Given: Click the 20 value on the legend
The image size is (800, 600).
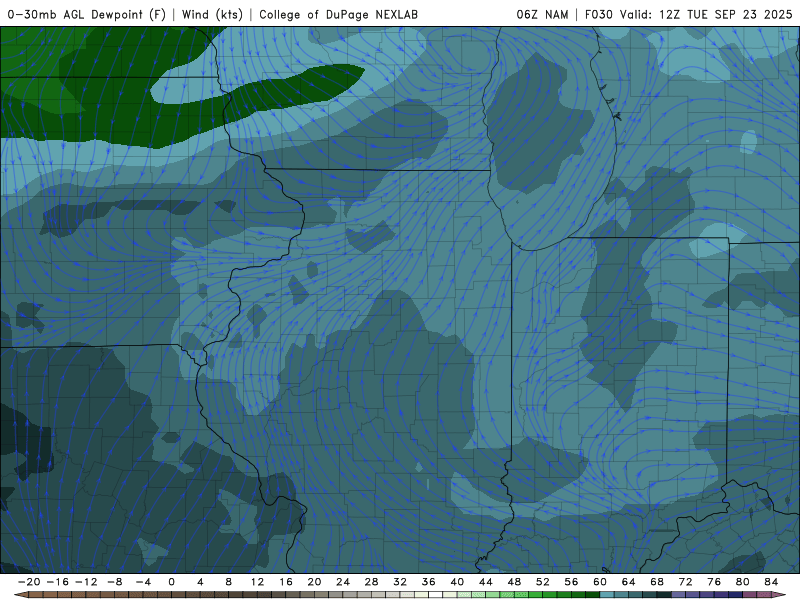Looking at the screenshot, I should coord(314,582).
